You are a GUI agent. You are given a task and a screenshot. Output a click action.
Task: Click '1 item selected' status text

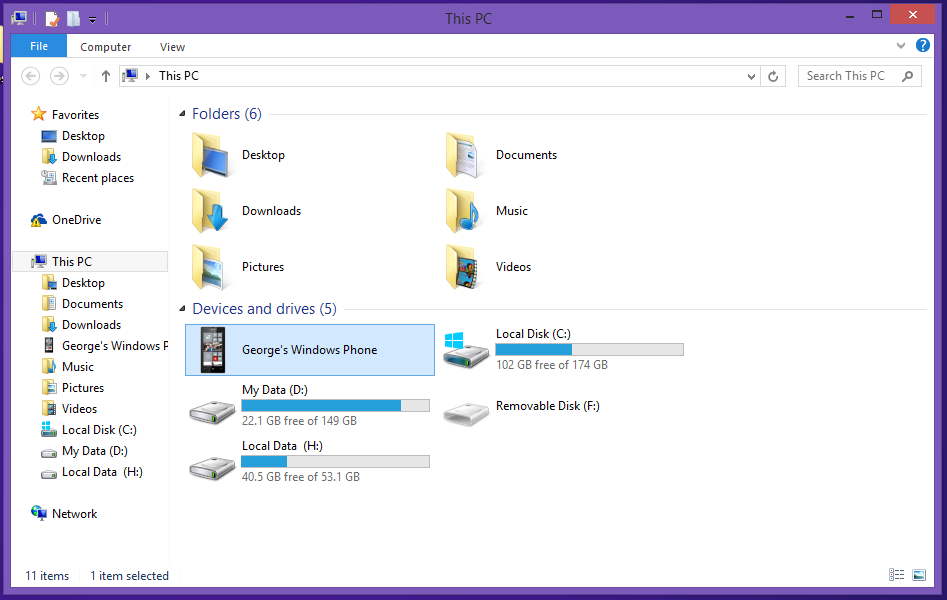click(129, 576)
